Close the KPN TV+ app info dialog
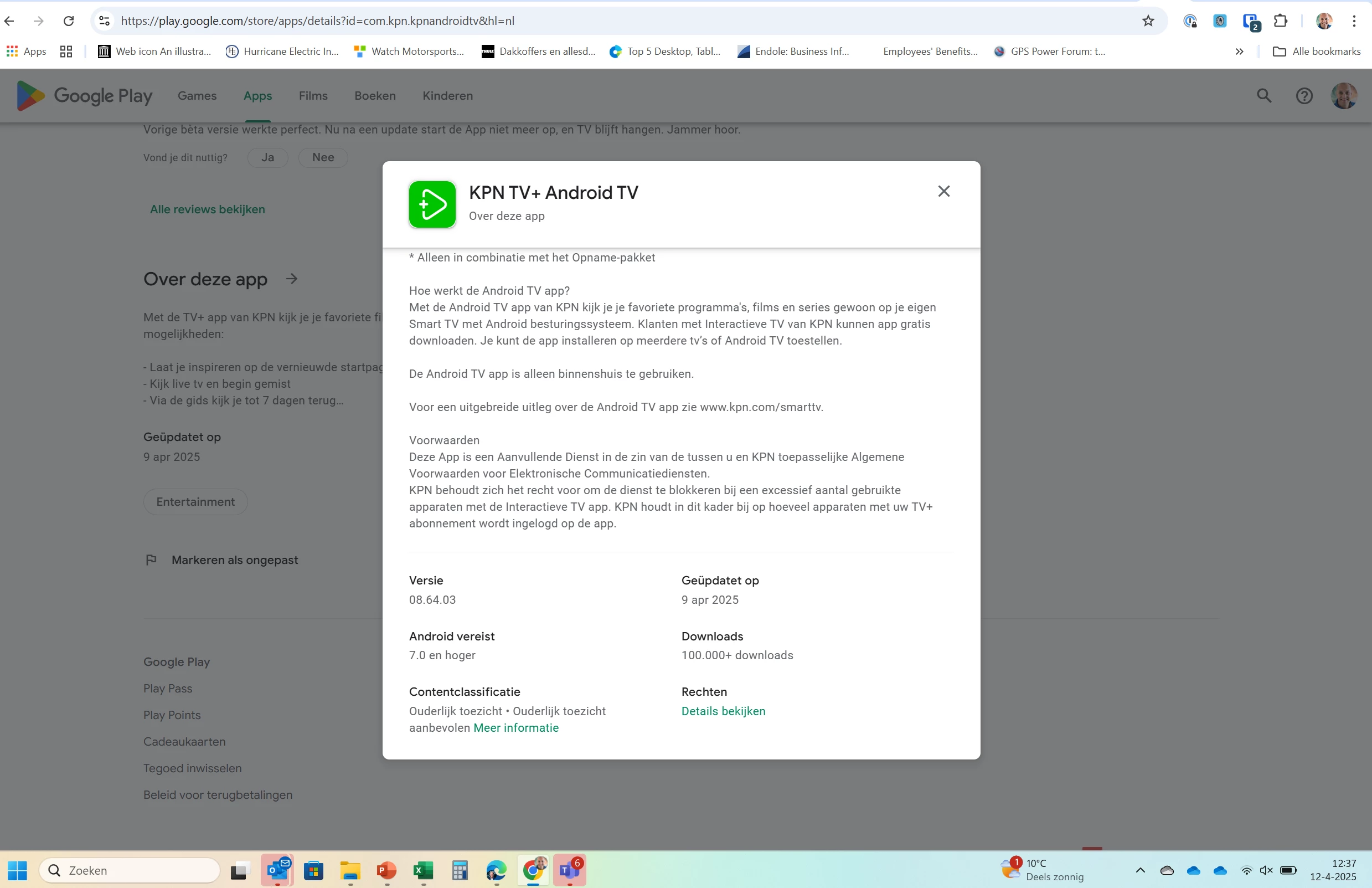This screenshot has height=888, width=1372. (943, 191)
